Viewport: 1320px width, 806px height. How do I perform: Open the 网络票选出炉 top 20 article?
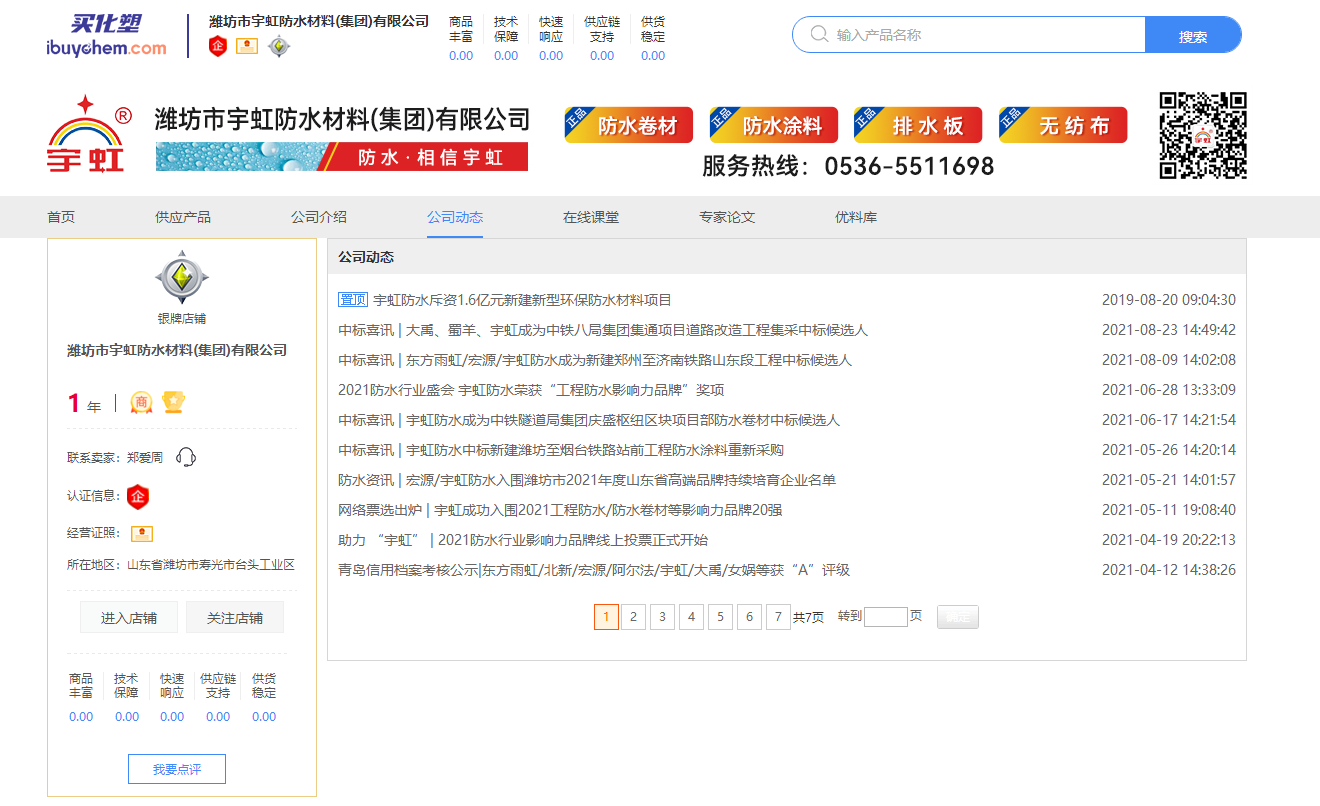[560, 510]
